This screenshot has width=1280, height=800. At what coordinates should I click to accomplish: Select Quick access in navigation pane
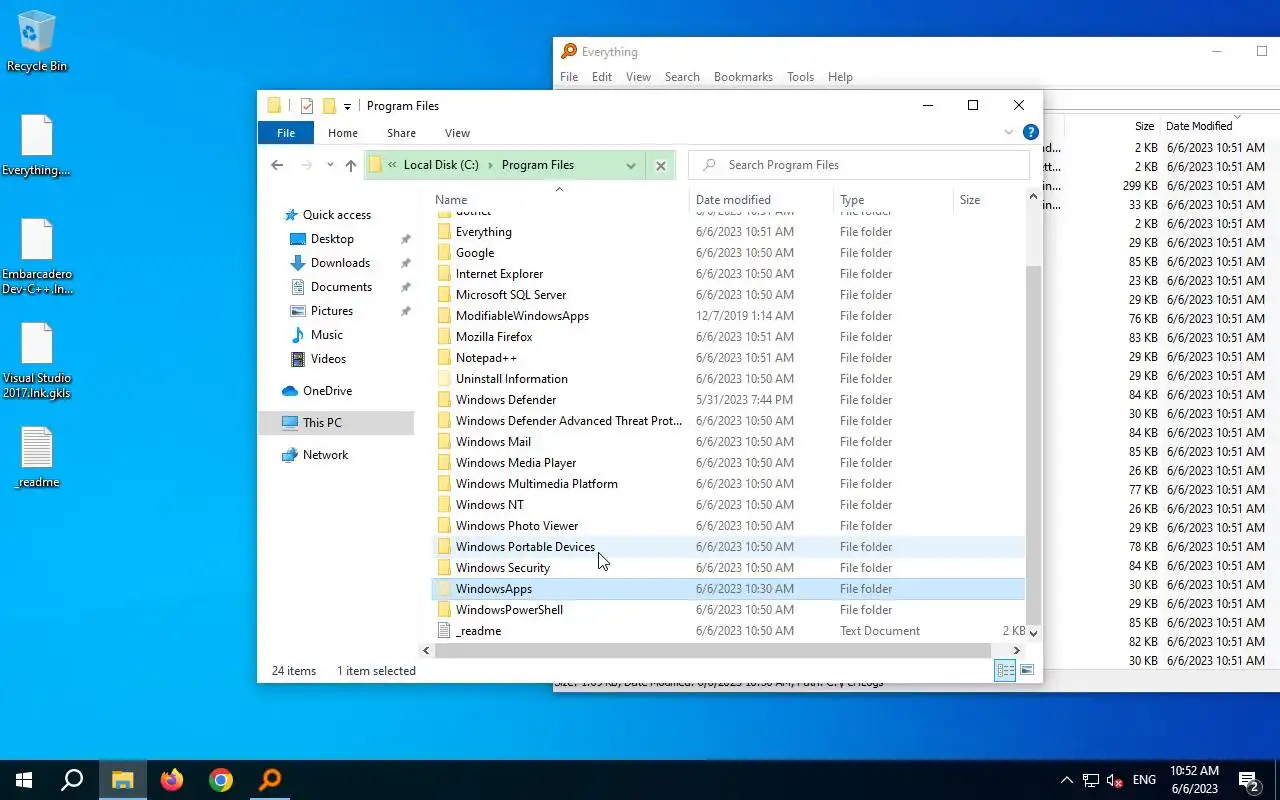click(336, 215)
